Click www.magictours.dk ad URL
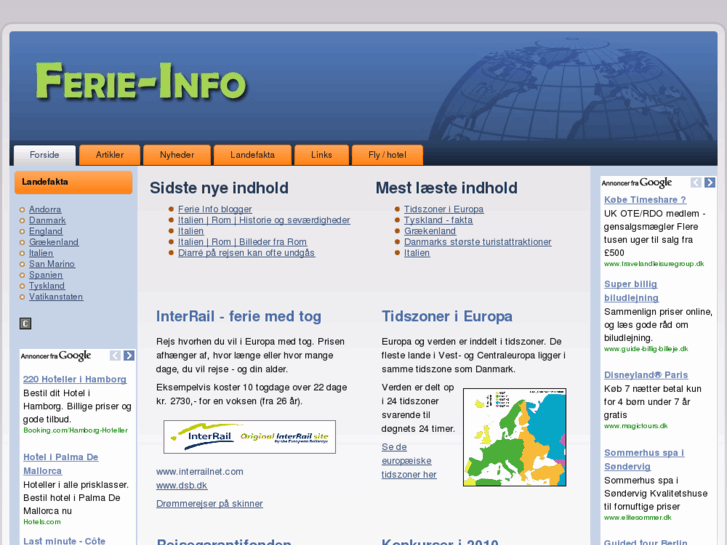 636,426
